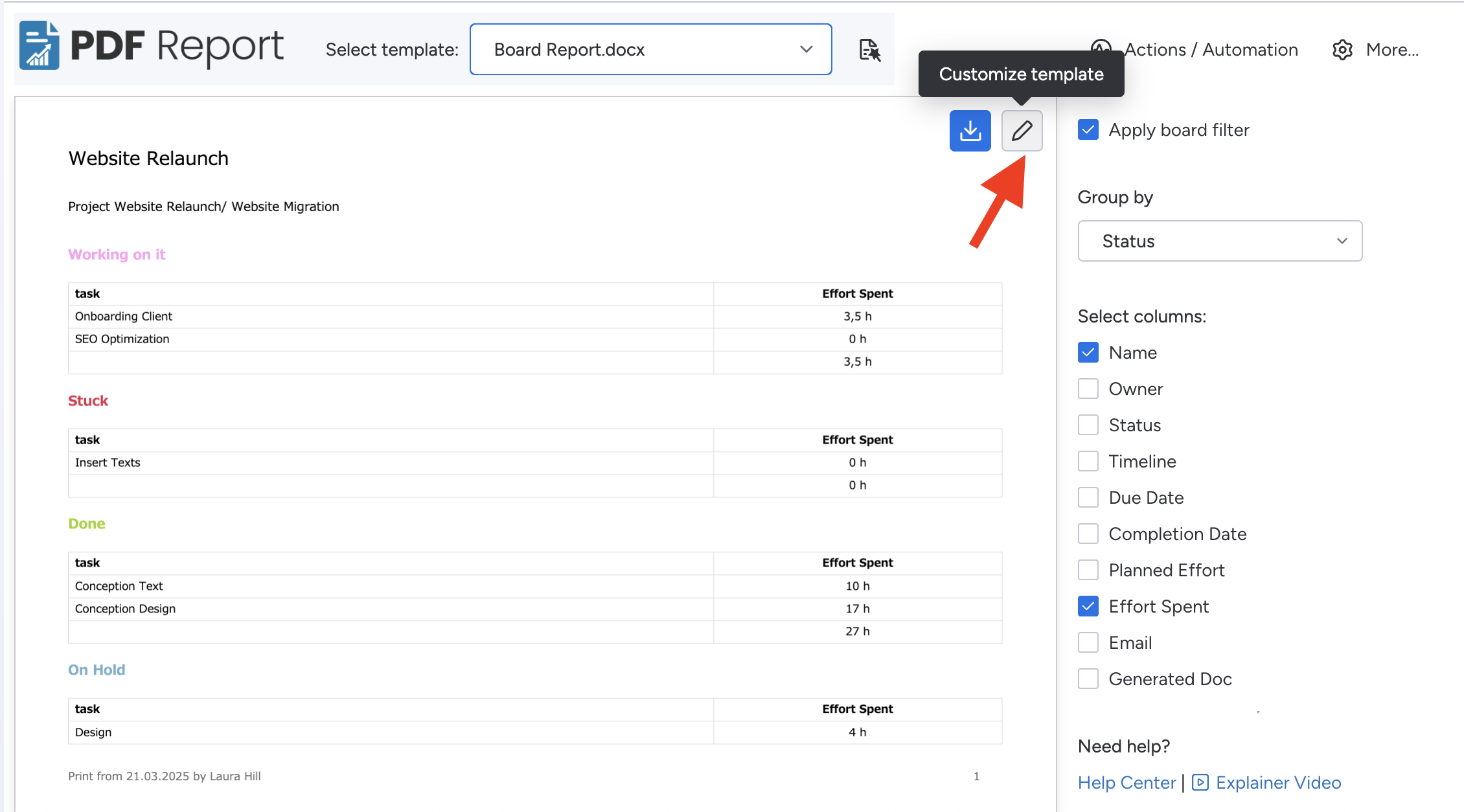Image resolution: width=1464 pixels, height=812 pixels.
Task: Check the Due Date column checkbox
Action: tap(1088, 497)
